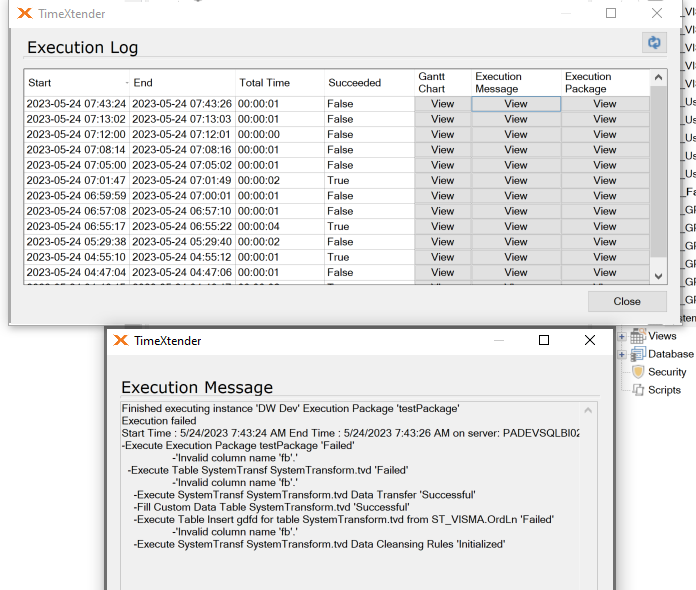View Execution Package for 05:29:38 execution

(x=605, y=242)
